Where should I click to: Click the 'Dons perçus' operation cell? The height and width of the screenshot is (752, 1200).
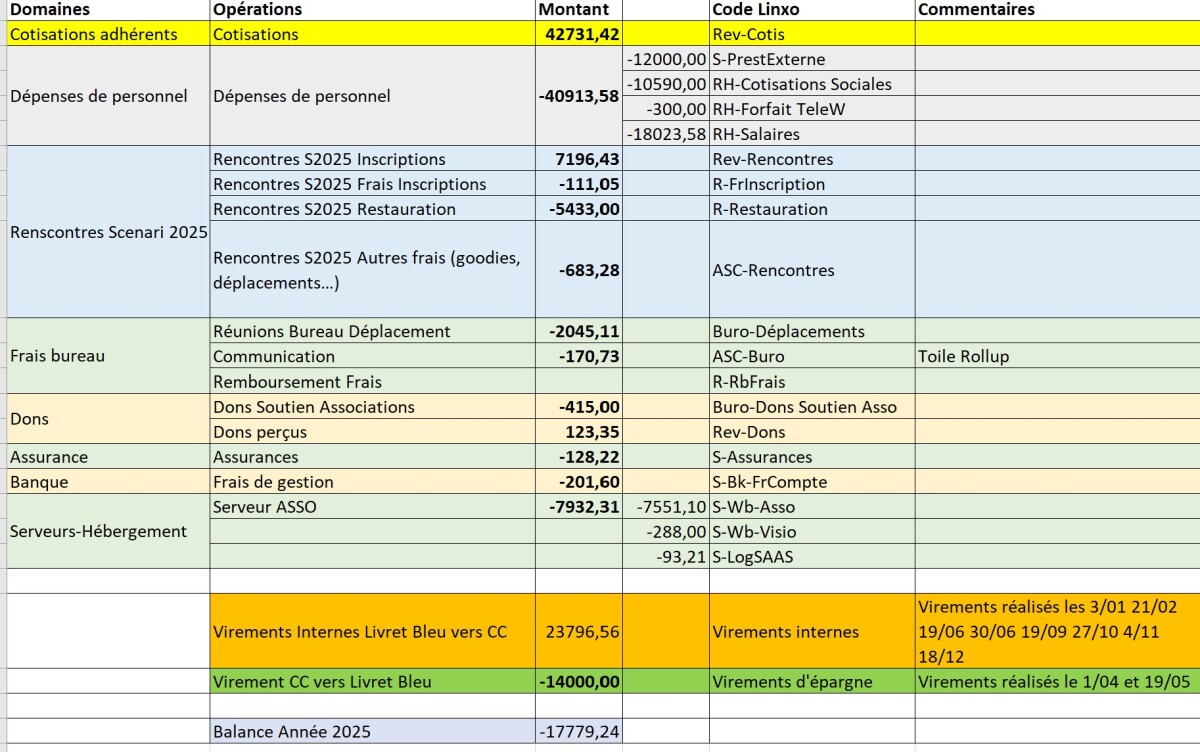pos(372,432)
